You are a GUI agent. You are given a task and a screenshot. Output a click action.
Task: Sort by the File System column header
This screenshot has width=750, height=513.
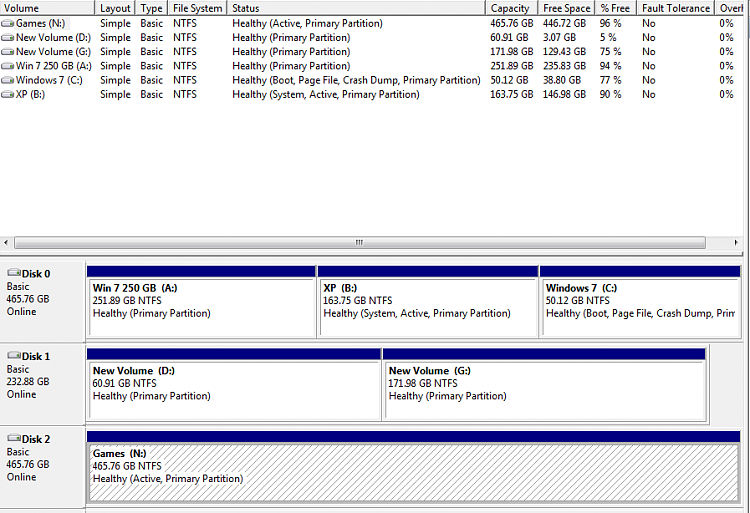click(197, 8)
